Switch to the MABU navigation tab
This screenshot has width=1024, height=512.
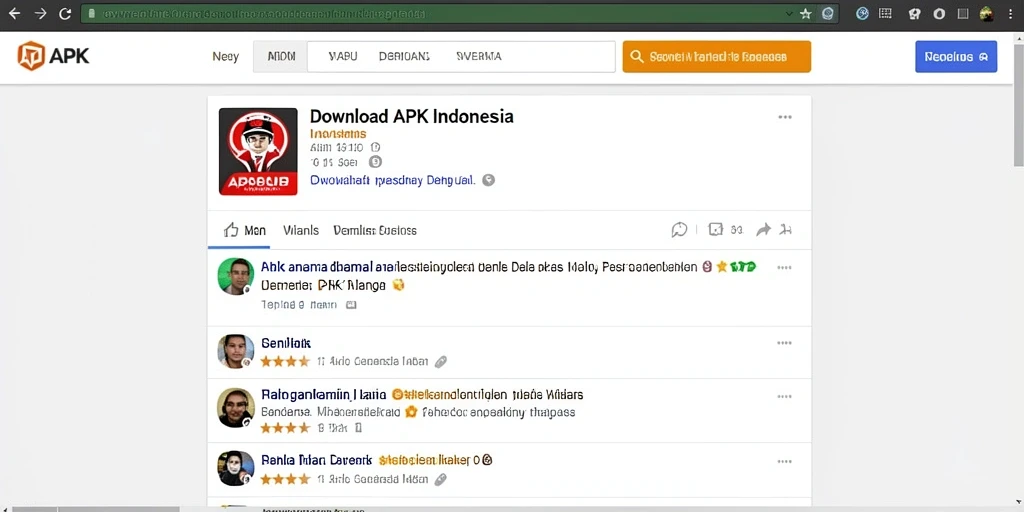coord(342,57)
